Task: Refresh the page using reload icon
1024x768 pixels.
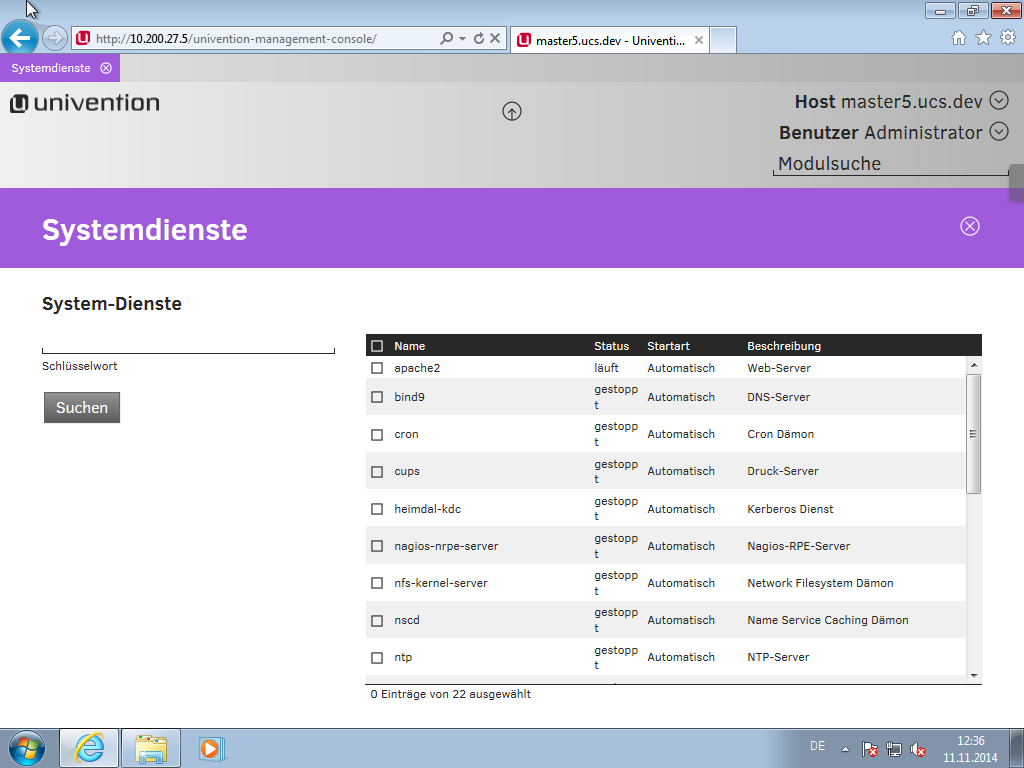Action: 478,39
